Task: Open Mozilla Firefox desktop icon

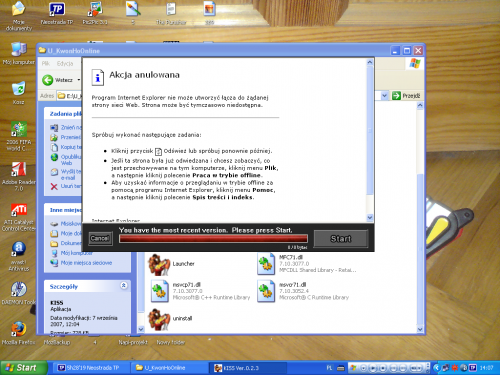Action: tap(19, 333)
